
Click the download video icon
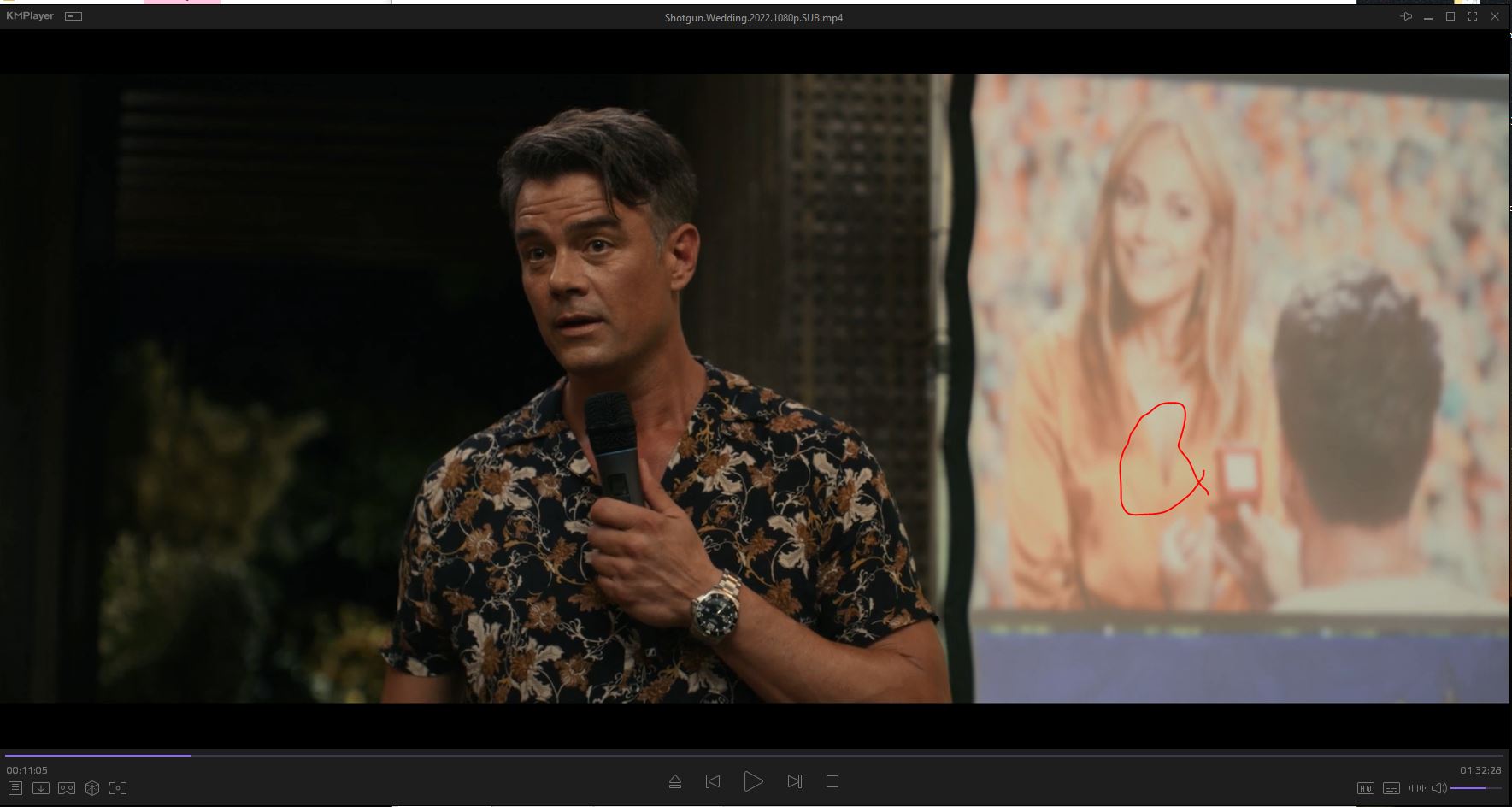[40, 788]
